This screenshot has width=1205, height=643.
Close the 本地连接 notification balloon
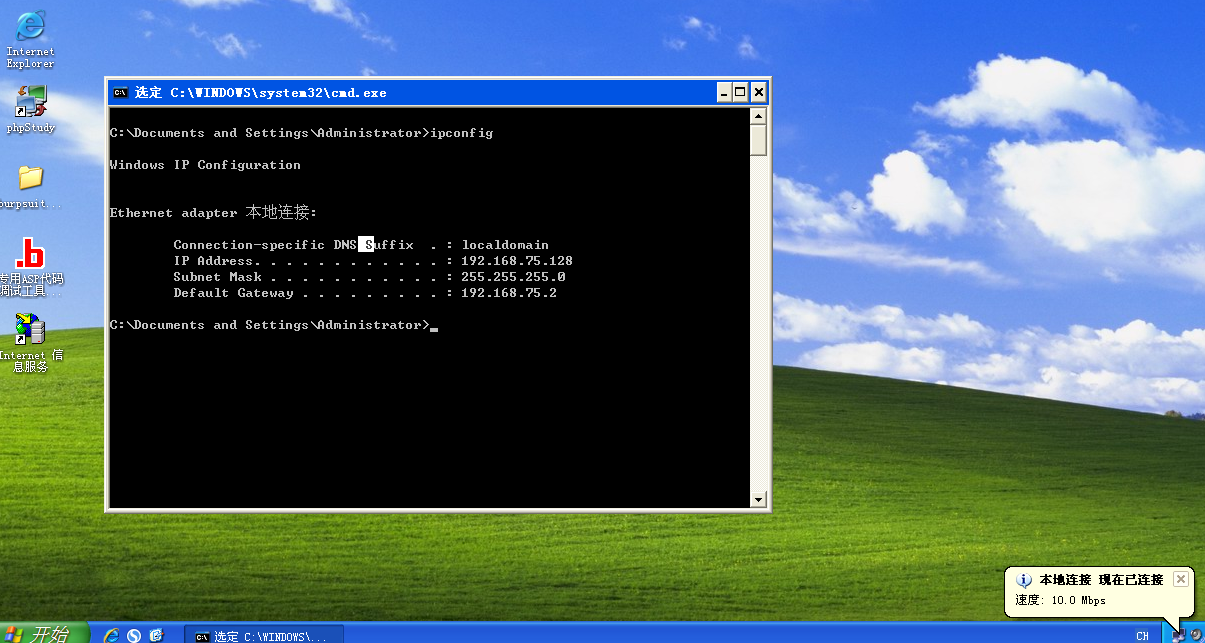pyautogui.click(x=1181, y=579)
